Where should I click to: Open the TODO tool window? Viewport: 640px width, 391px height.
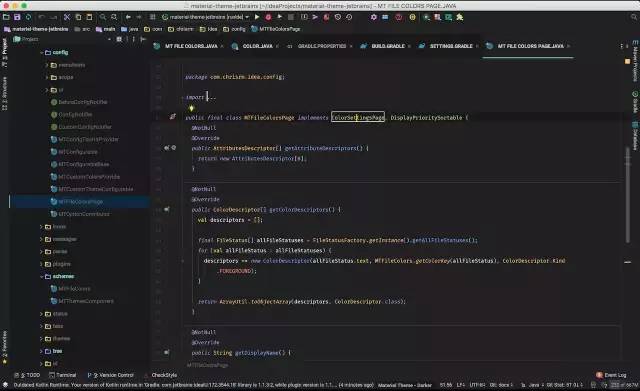point(27,375)
